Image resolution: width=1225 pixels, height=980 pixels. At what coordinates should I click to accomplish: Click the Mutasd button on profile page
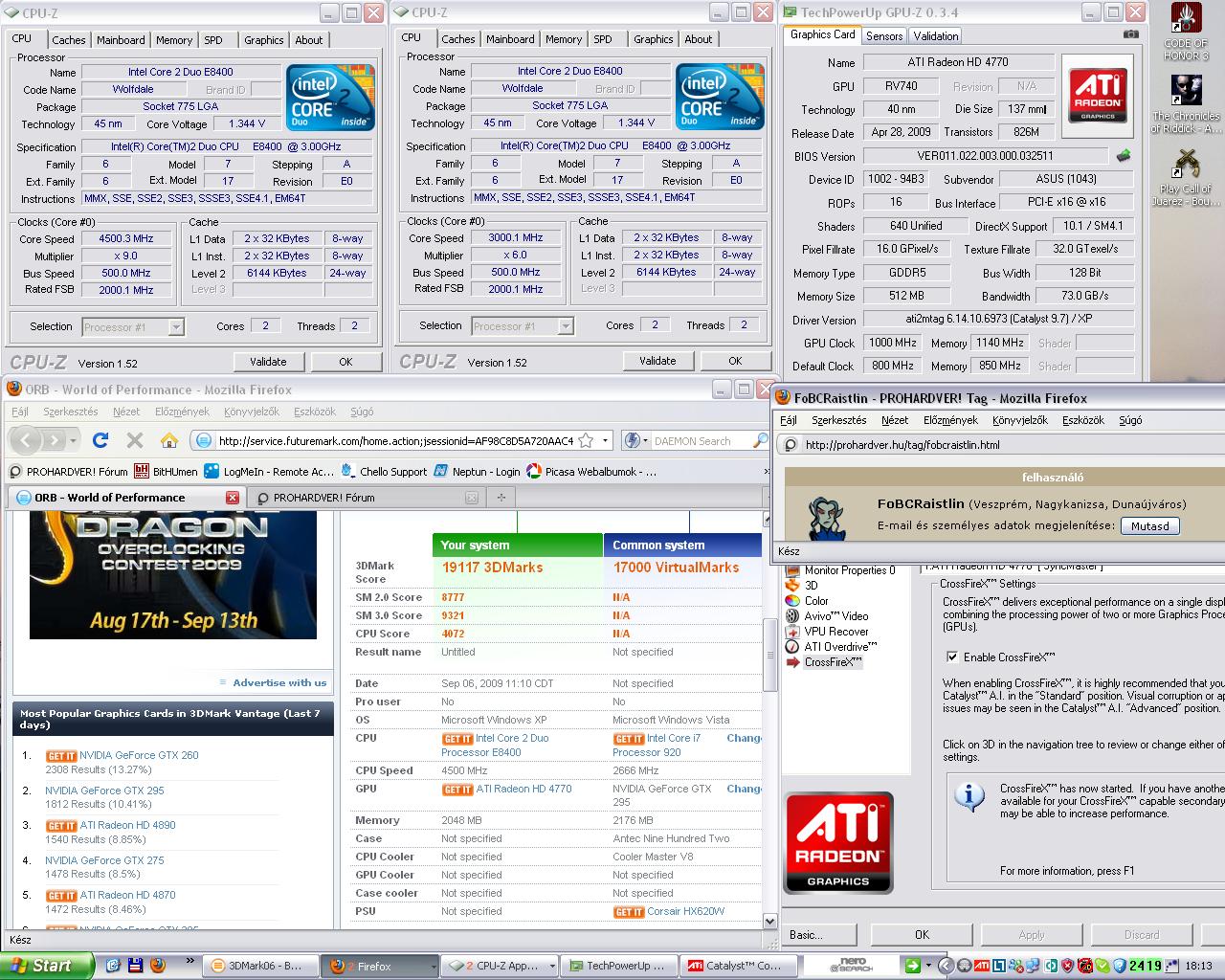click(x=1150, y=526)
